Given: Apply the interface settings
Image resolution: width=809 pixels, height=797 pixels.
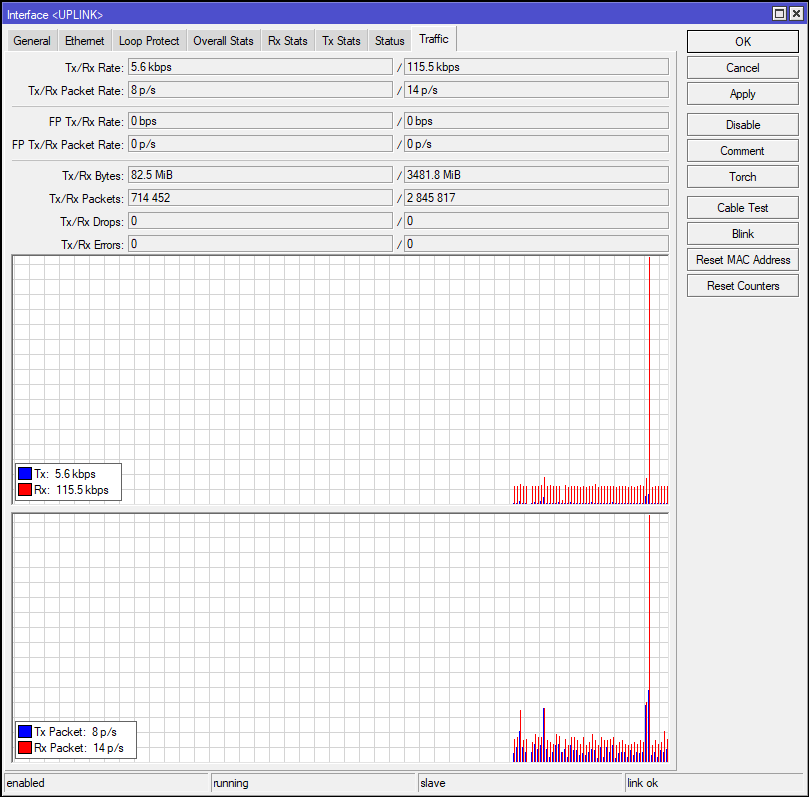Looking at the screenshot, I should (742, 94).
